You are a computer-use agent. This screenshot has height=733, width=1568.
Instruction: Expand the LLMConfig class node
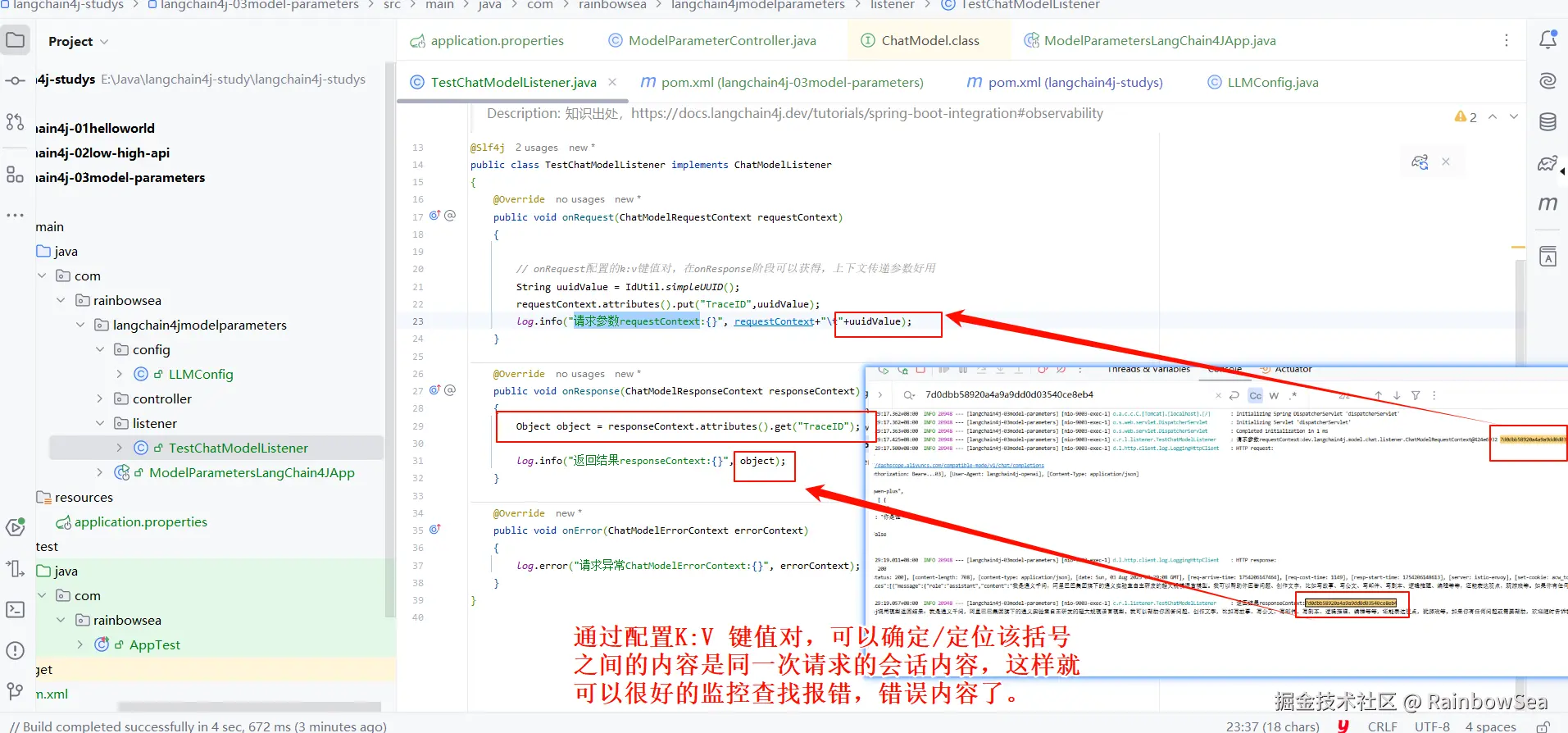pyautogui.click(x=120, y=374)
